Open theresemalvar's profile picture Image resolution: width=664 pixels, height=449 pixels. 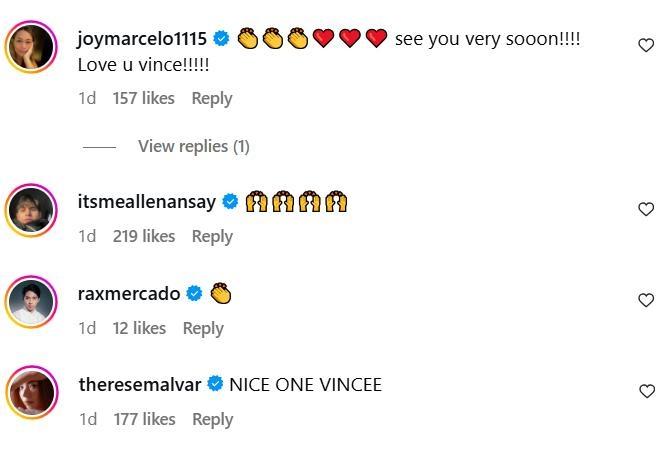[x=32, y=391]
